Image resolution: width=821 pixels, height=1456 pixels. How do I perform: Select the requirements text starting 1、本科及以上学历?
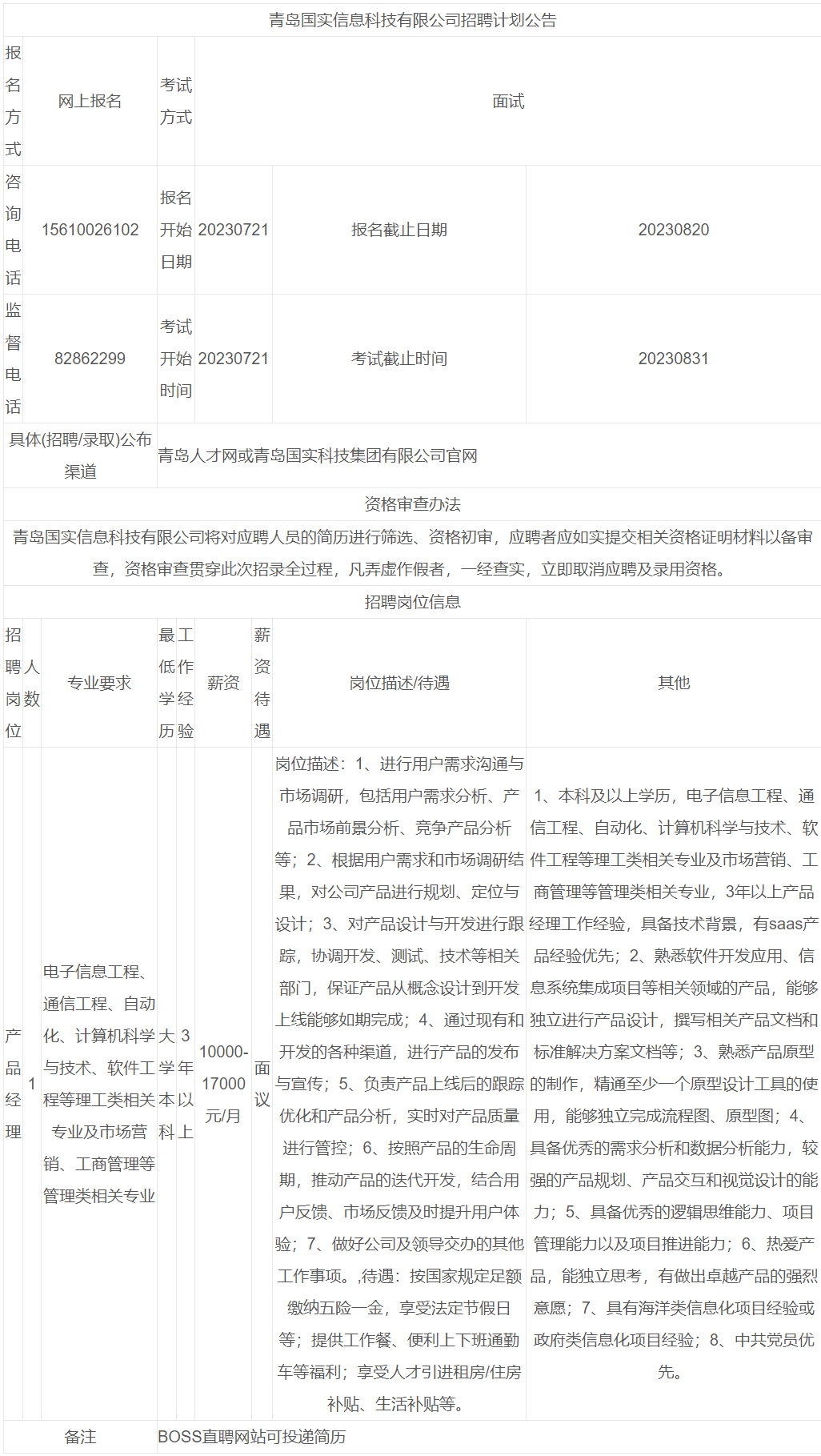(x=674, y=1084)
